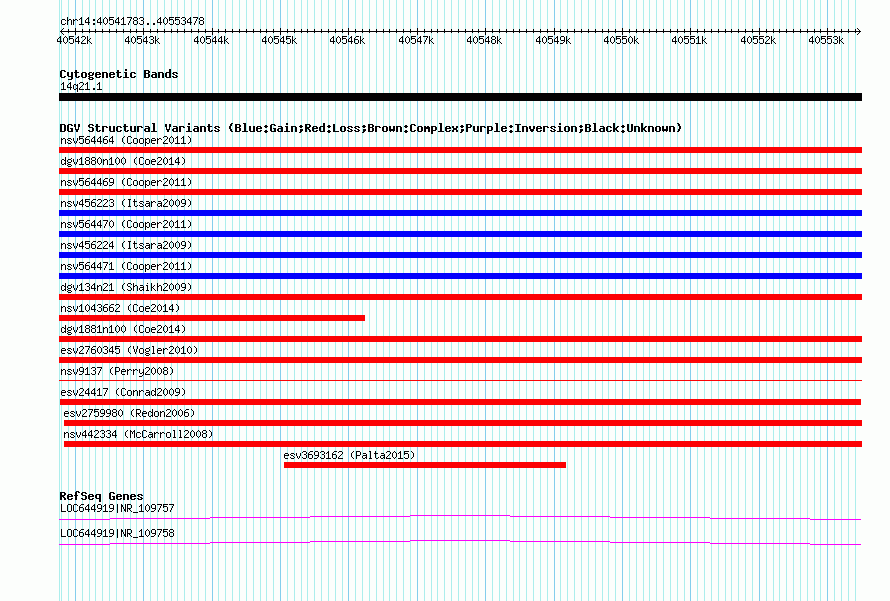Select the dgv1881n100 (Coe2014) label

[x=123, y=329]
